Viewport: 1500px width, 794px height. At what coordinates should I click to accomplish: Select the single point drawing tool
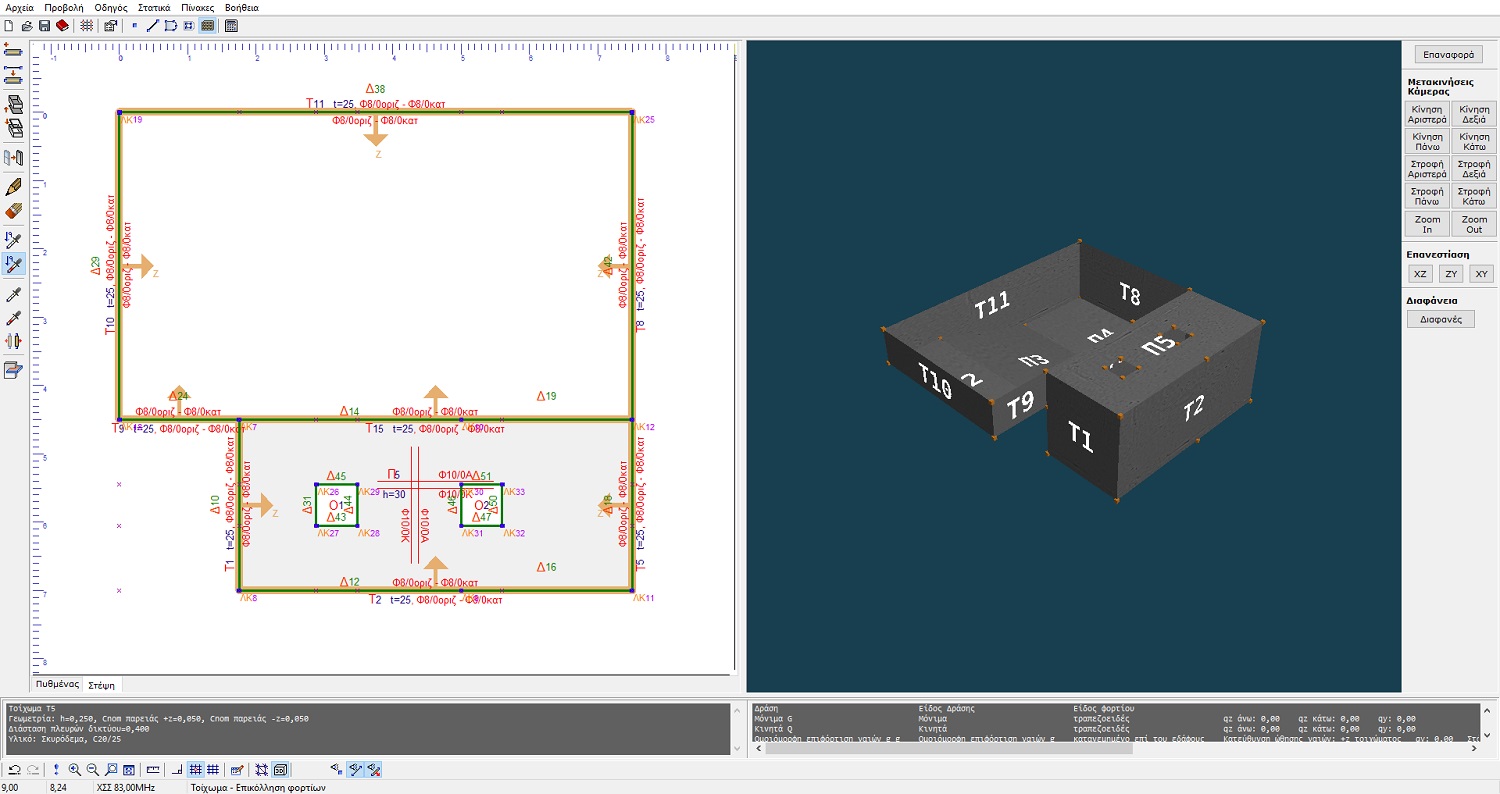pos(135,25)
